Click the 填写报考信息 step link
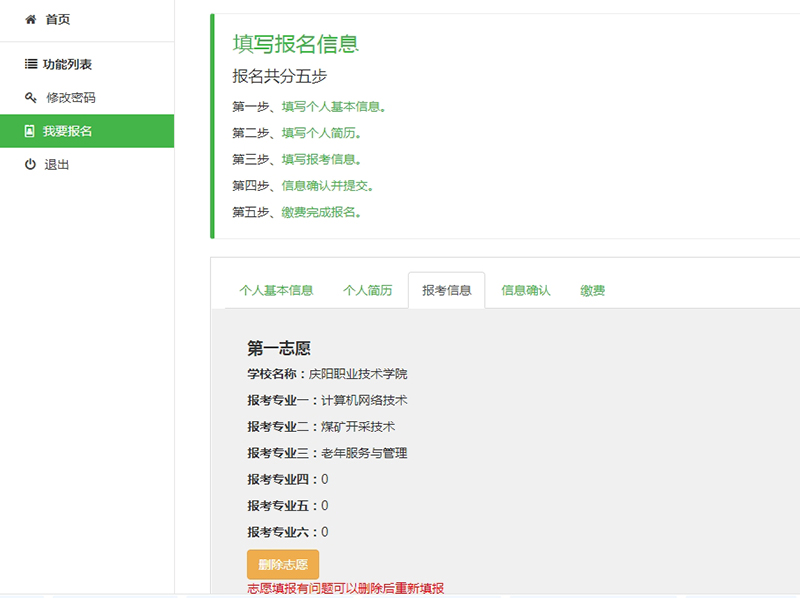 321,160
